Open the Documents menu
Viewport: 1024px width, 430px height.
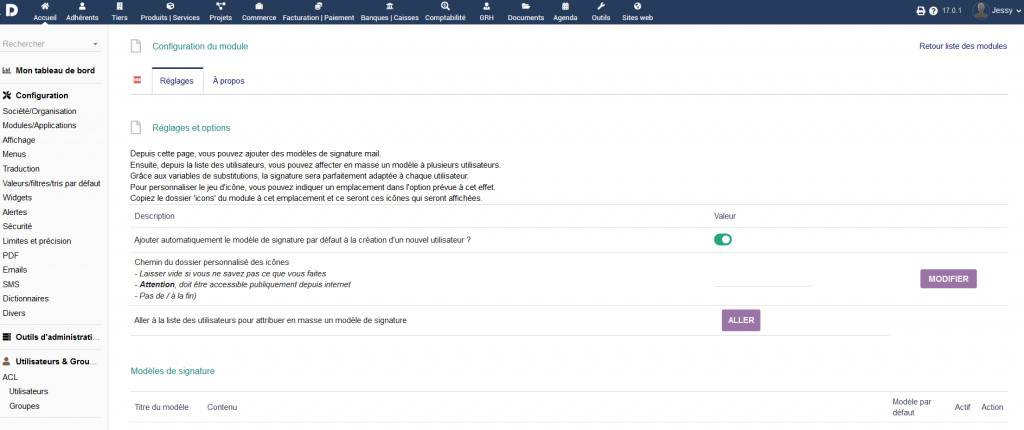click(x=526, y=12)
